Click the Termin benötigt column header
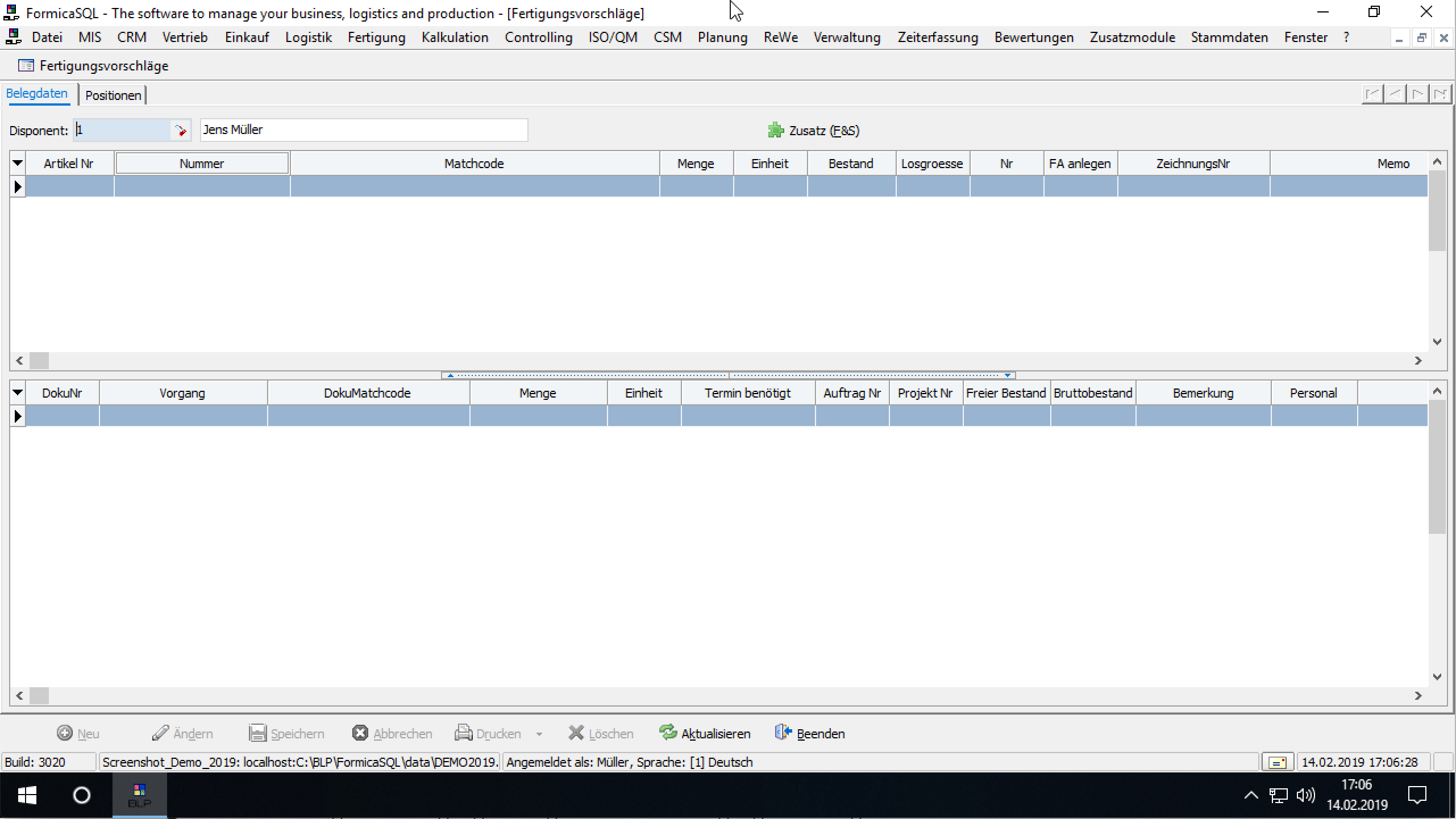This screenshot has width=1456, height=819. tap(747, 393)
